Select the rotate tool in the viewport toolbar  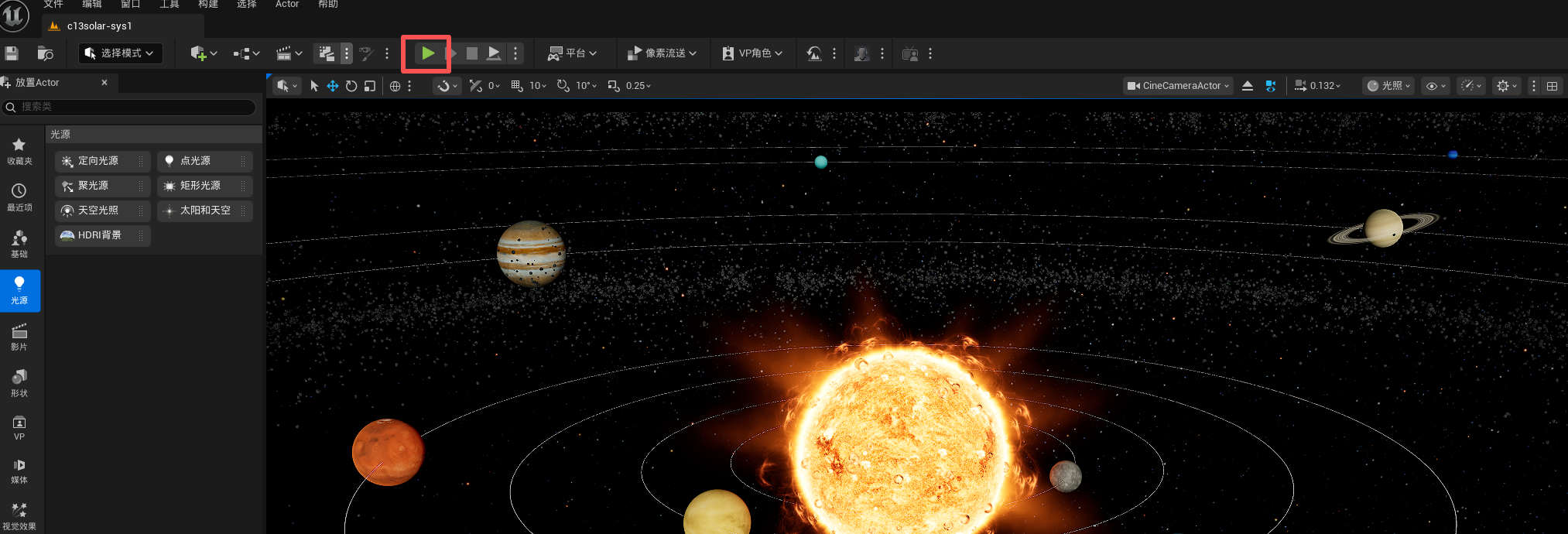pyautogui.click(x=351, y=86)
